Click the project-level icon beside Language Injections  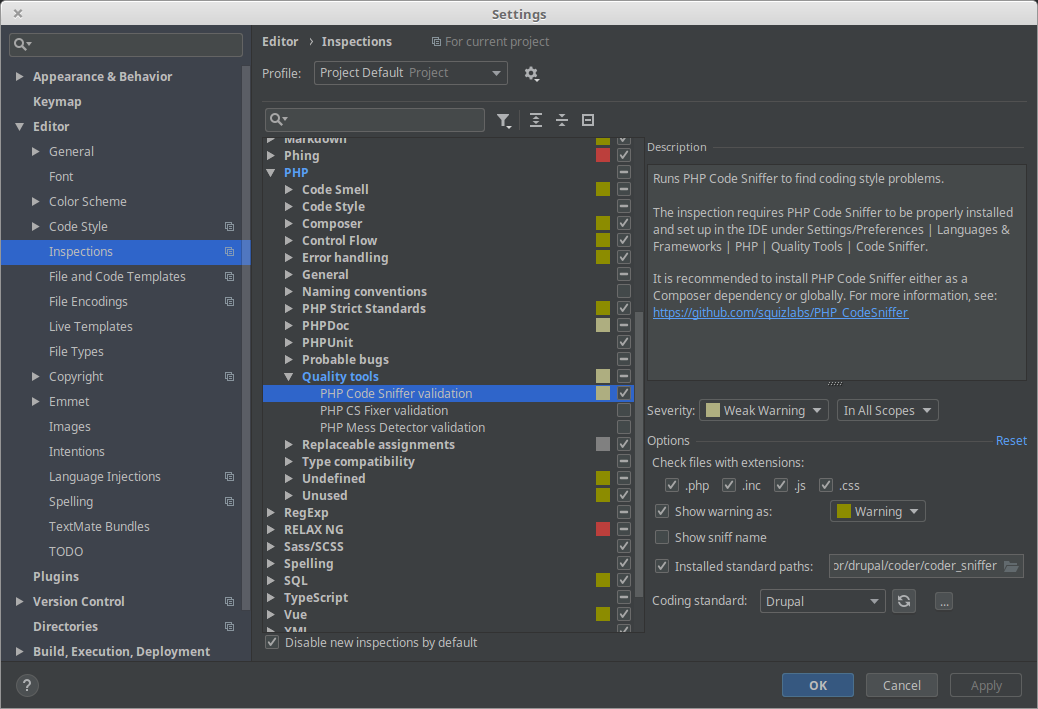(229, 476)
